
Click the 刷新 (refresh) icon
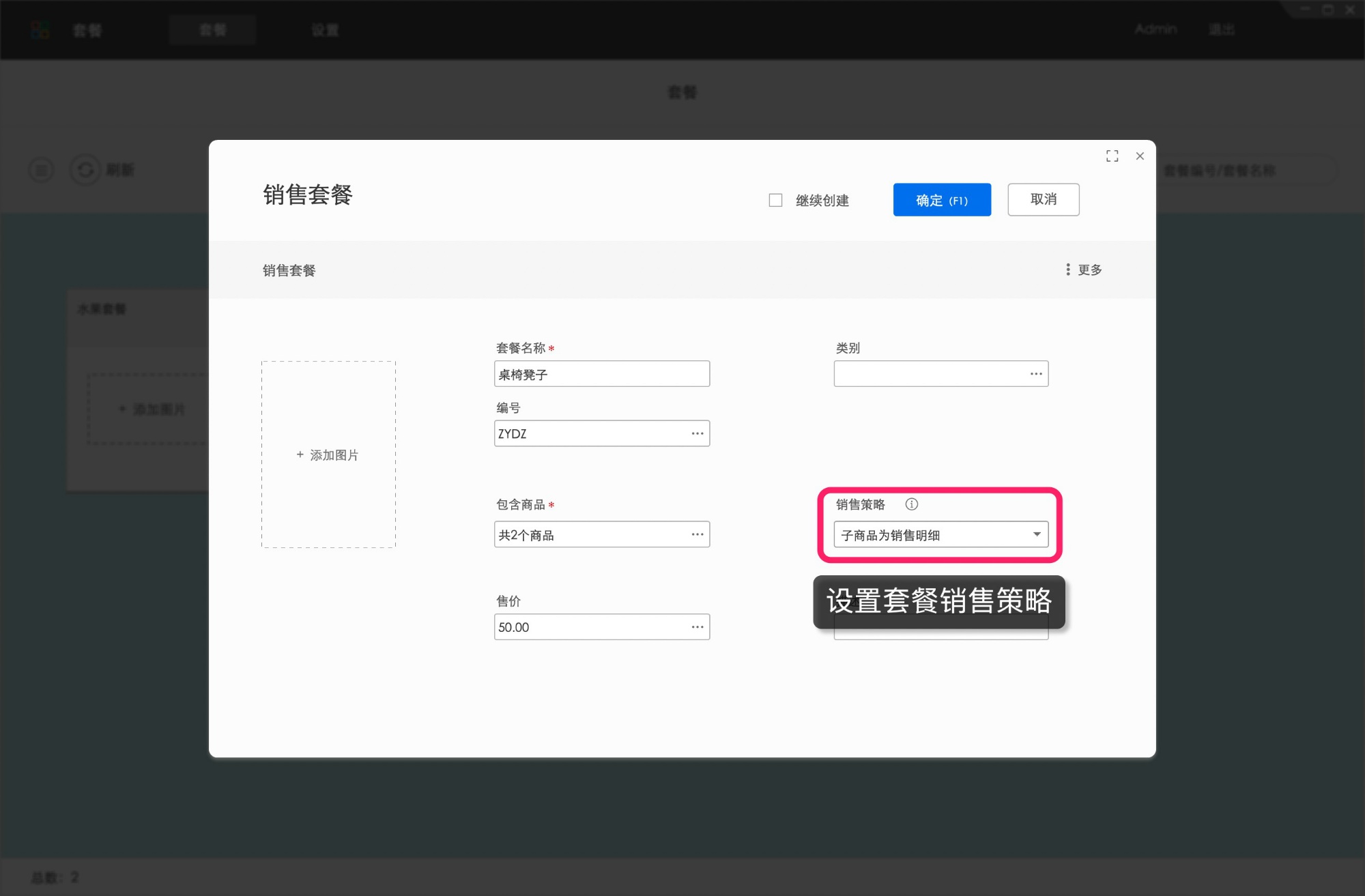[85, 170]
